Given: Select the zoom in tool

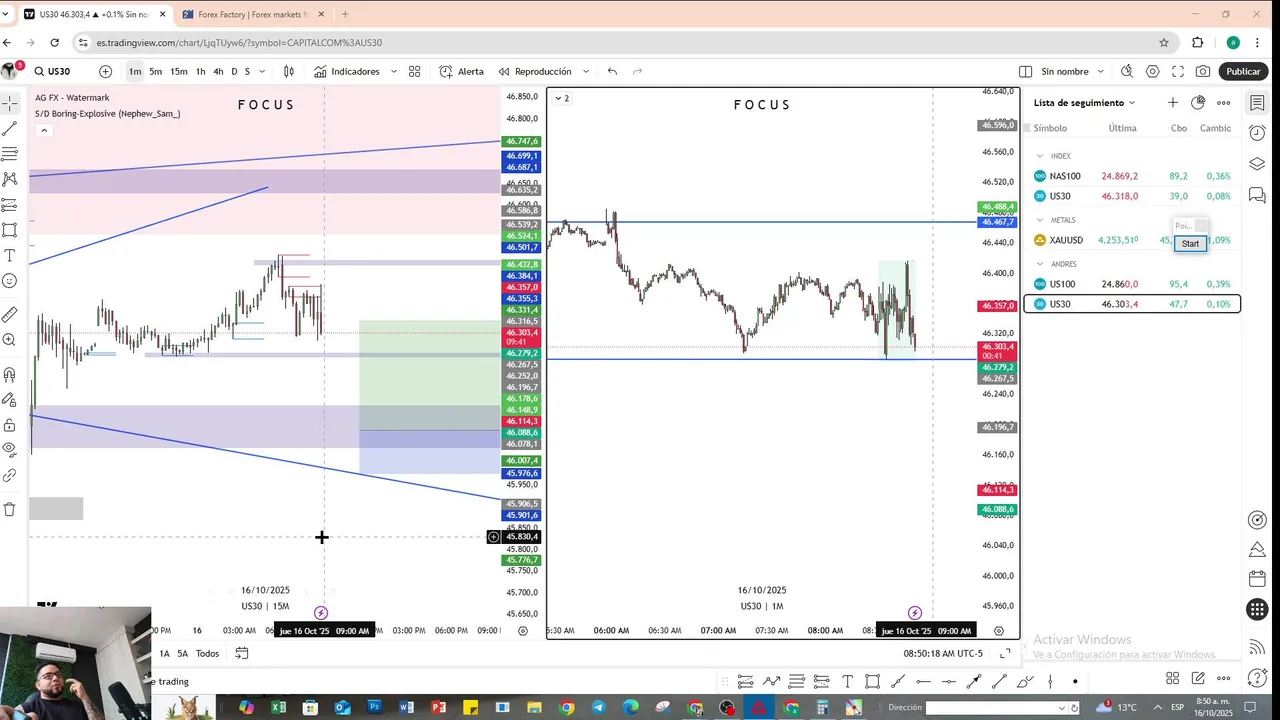Looking at the screenshot, I should pos(9,340).
